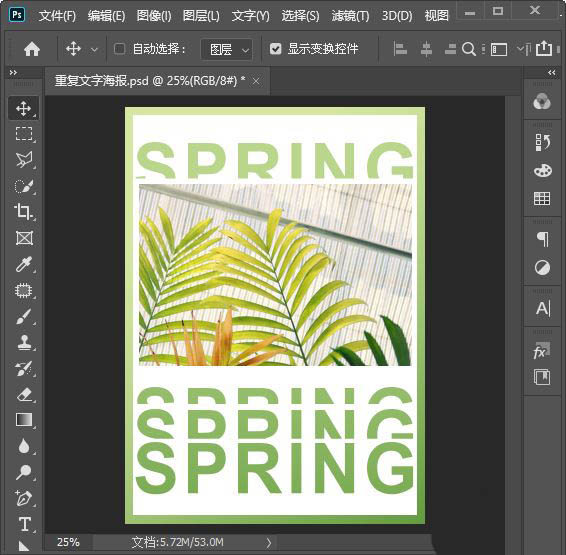The height and width of the screenshot is (555, 566).
Task: Expand the Move tool preset dropdown arrow
Action: [94, 49]
